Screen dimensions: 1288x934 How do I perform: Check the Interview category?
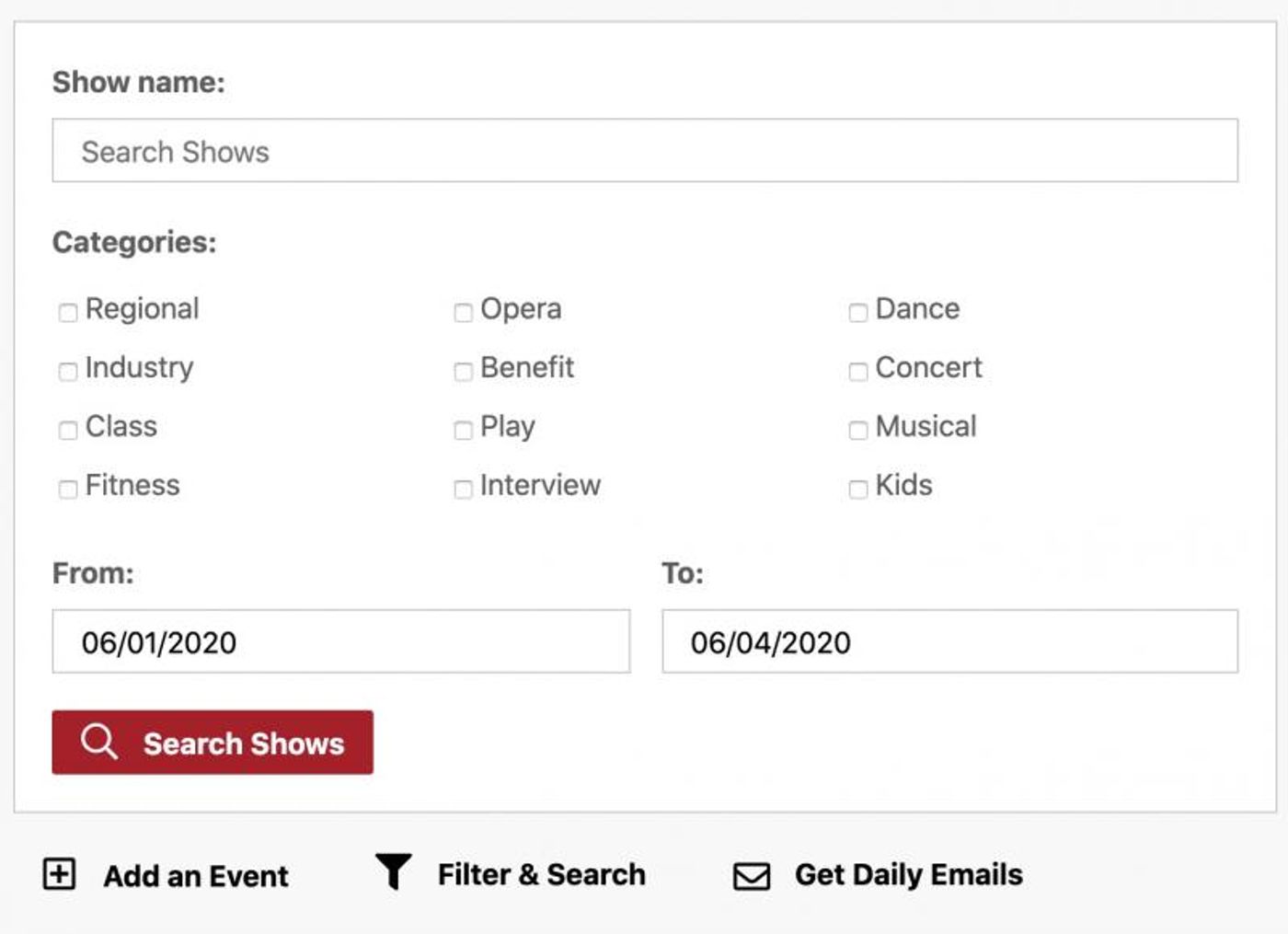[x=463, y=490]
